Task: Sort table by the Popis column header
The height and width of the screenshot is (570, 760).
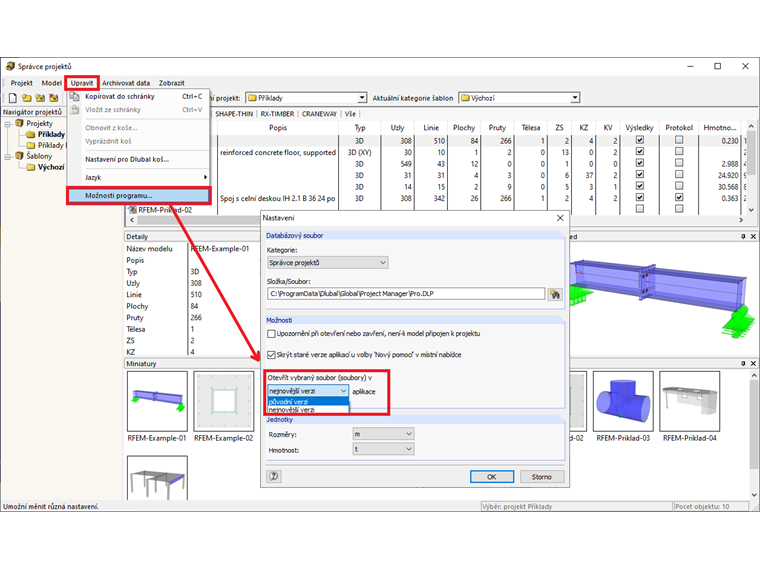Action: 278,128
